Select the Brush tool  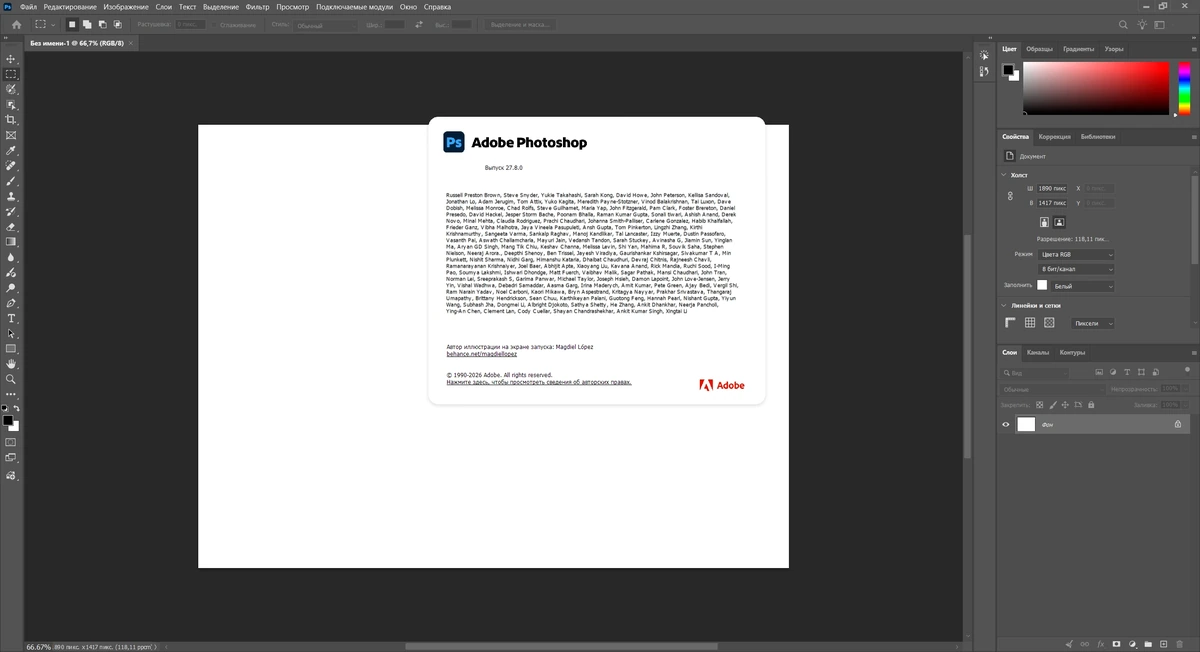point(11,181)
